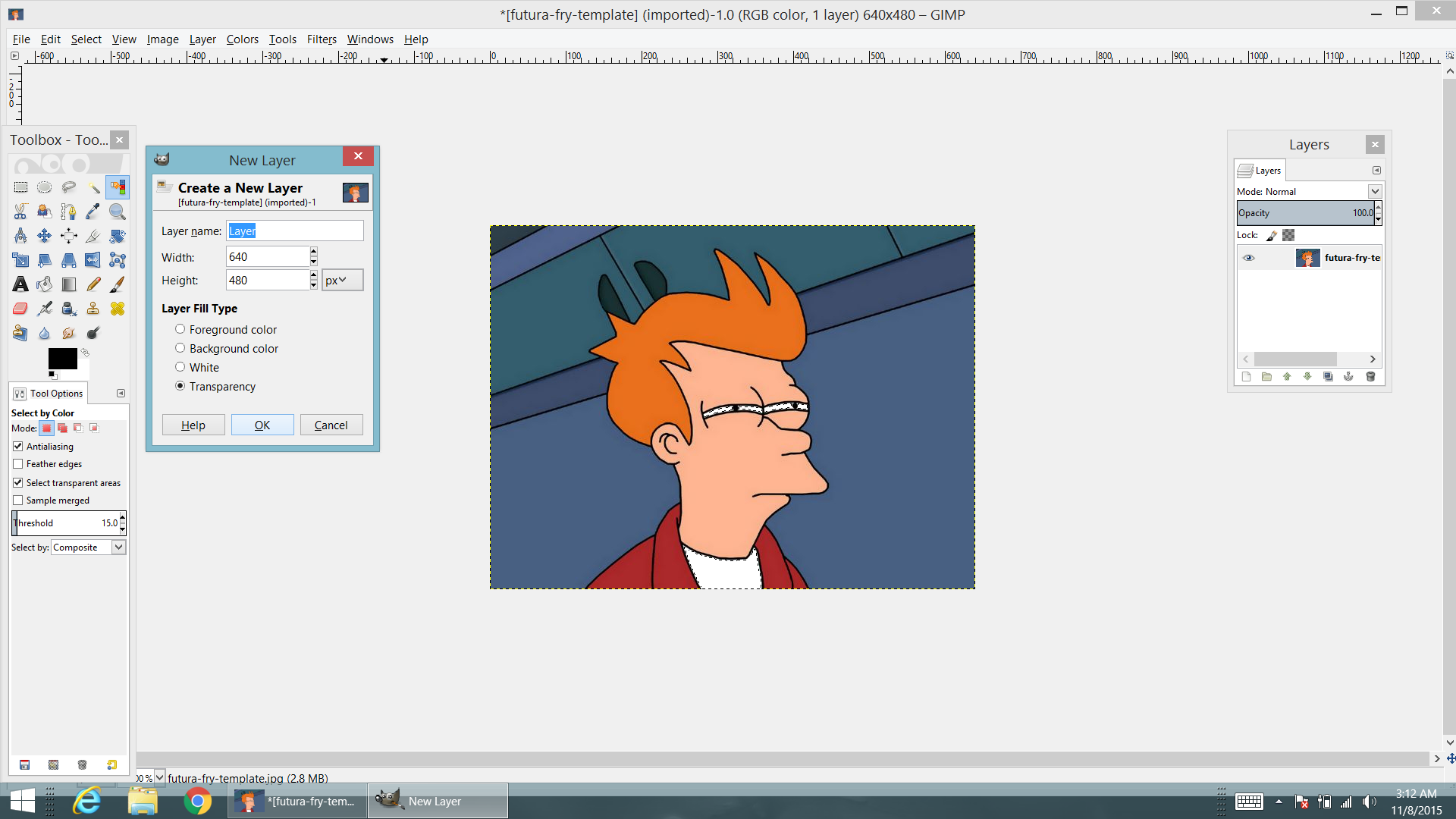Open the File menu
The width and height of the screenshot is (1456, 819).
pos(21,39)
